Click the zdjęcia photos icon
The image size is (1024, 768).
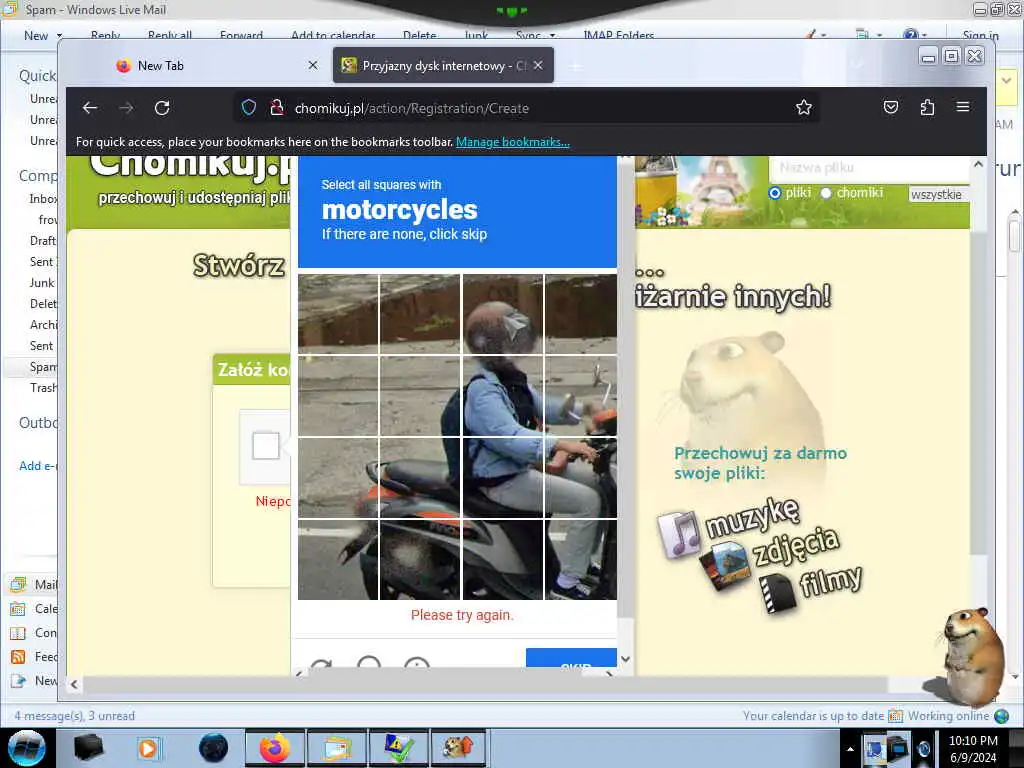coord(725,566)
